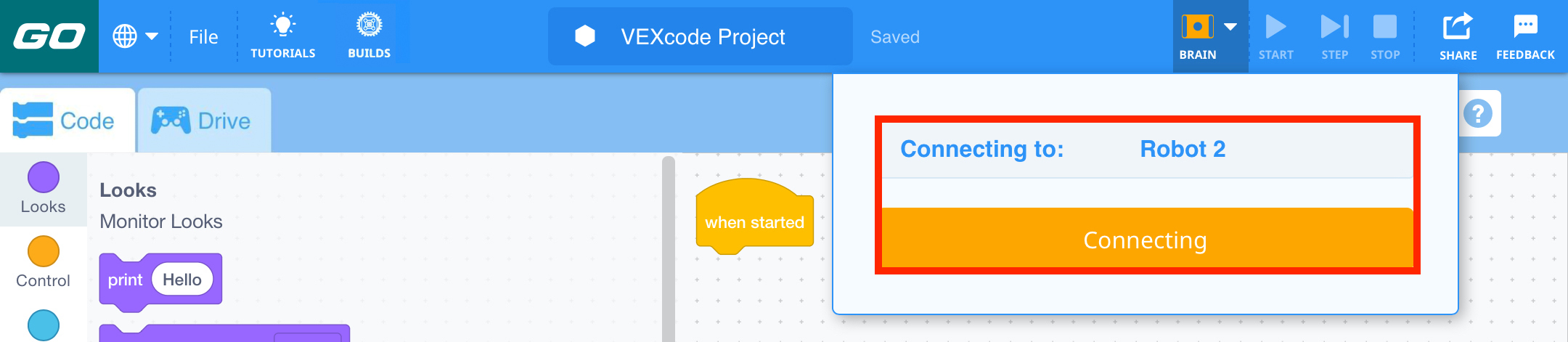This screenshot has width=1568, height=342.
Task: Click the VEXcode Project name field
Action: [702, 37]
